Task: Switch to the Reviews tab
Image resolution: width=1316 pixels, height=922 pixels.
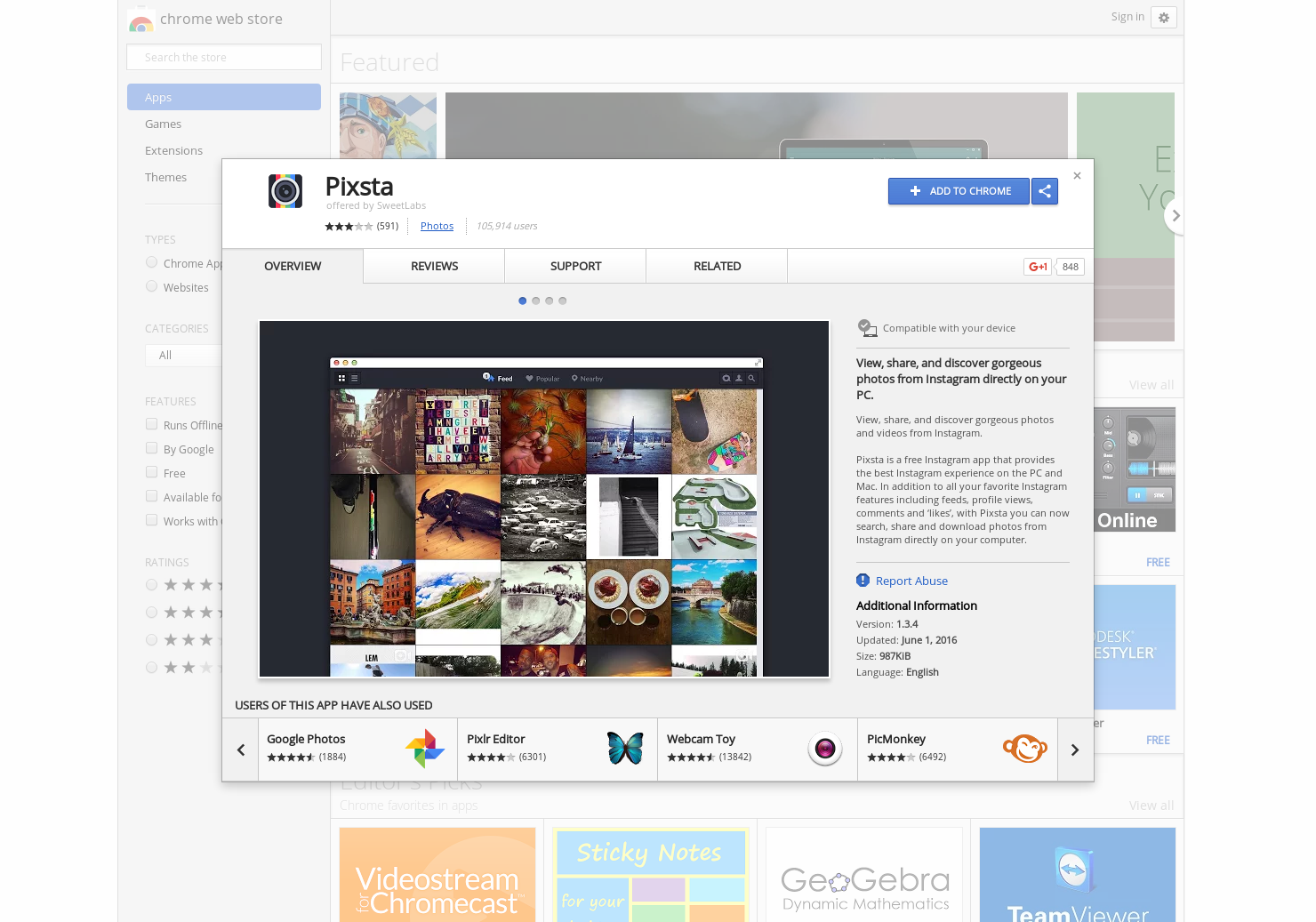Action: click(x=433, y=266)
